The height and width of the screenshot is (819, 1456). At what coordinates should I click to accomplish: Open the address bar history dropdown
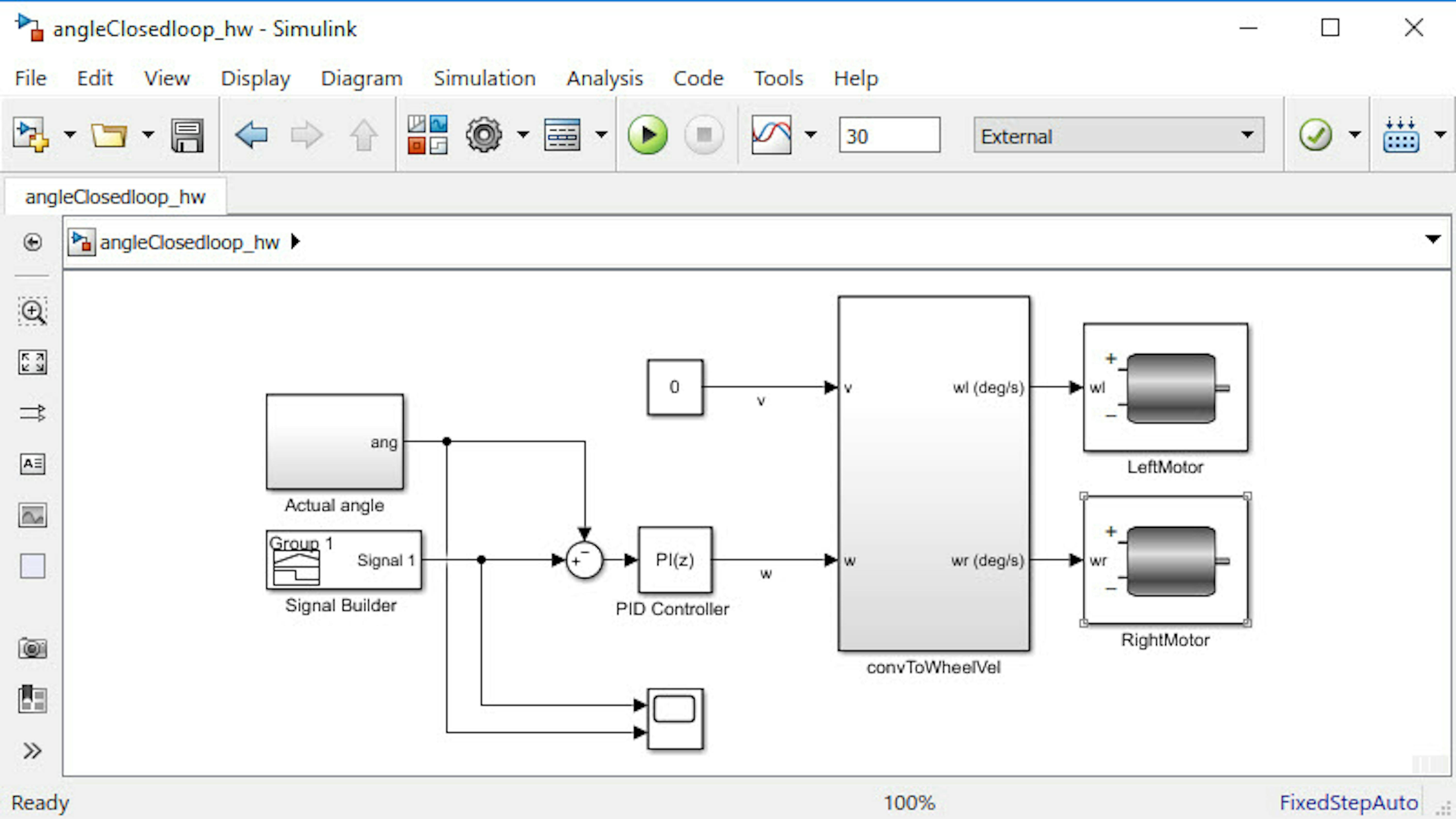coord(1433,239)
